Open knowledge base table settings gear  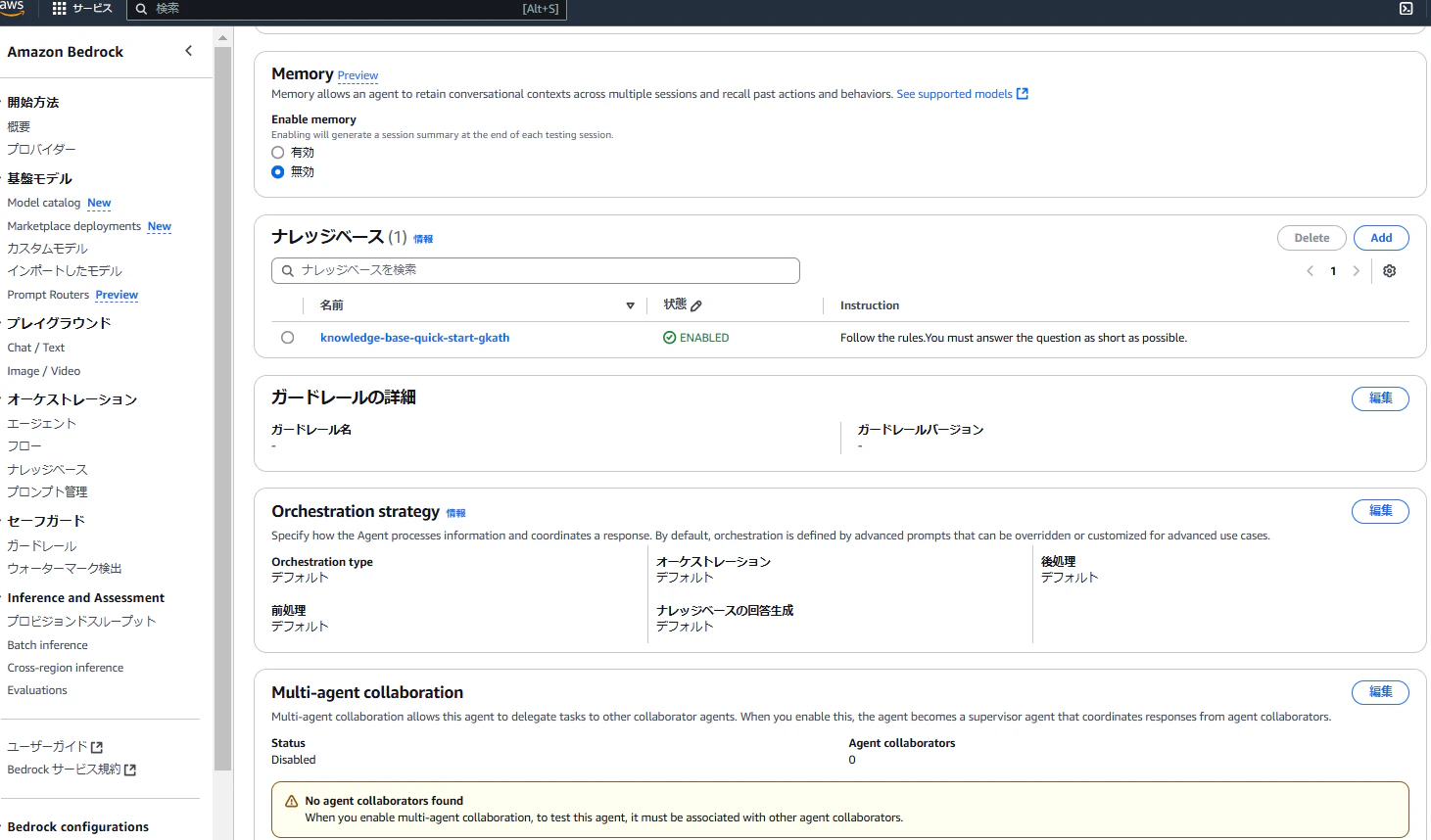1389,271
